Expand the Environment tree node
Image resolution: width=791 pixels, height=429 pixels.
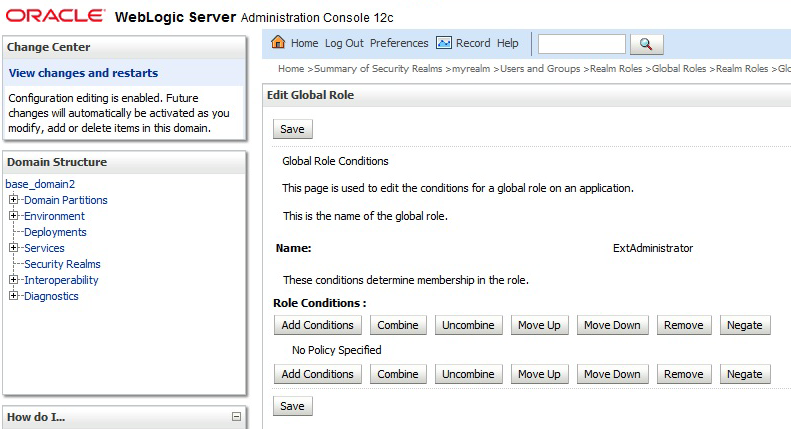[x=13, y=216]
